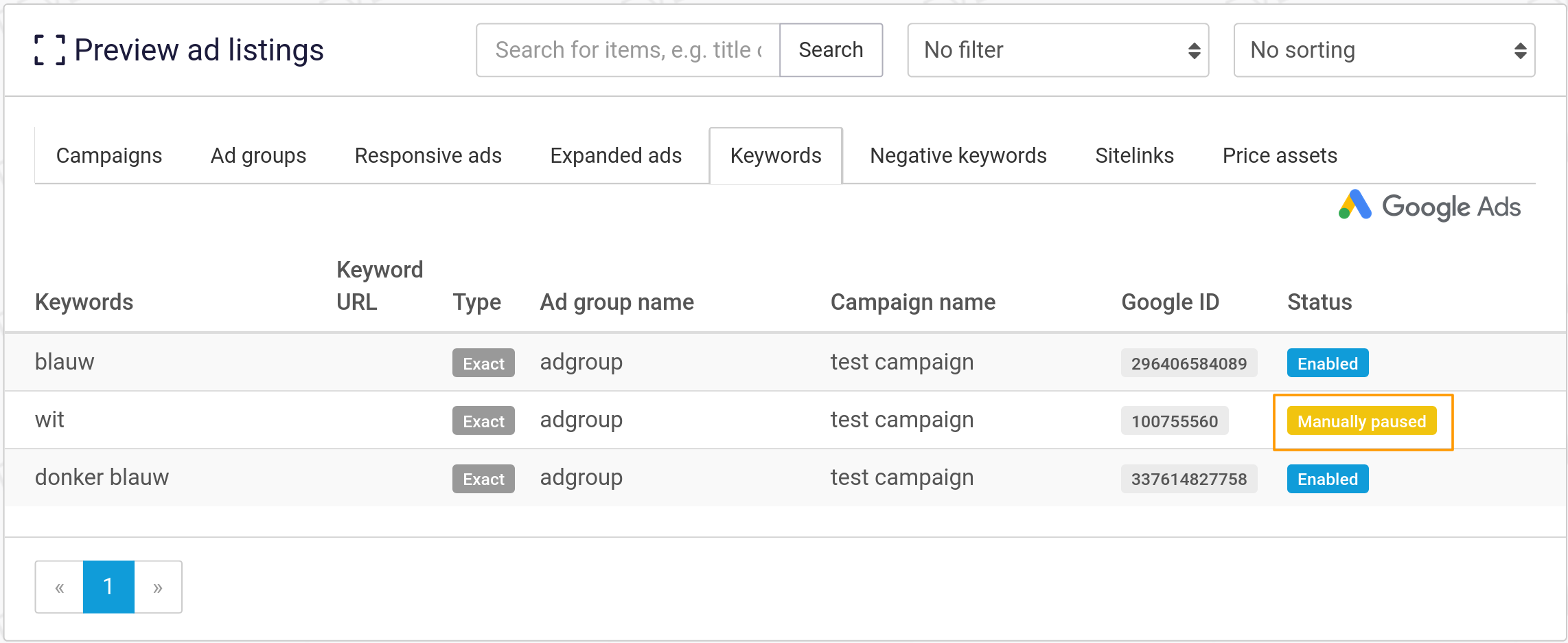Click Google ID 296406584089
This screenshot has height=643, width=1568.
pos(1188,363)
